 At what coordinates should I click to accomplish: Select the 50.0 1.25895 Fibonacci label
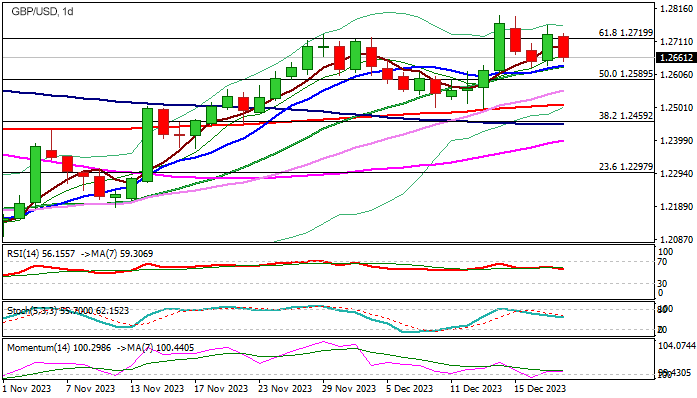626,74
